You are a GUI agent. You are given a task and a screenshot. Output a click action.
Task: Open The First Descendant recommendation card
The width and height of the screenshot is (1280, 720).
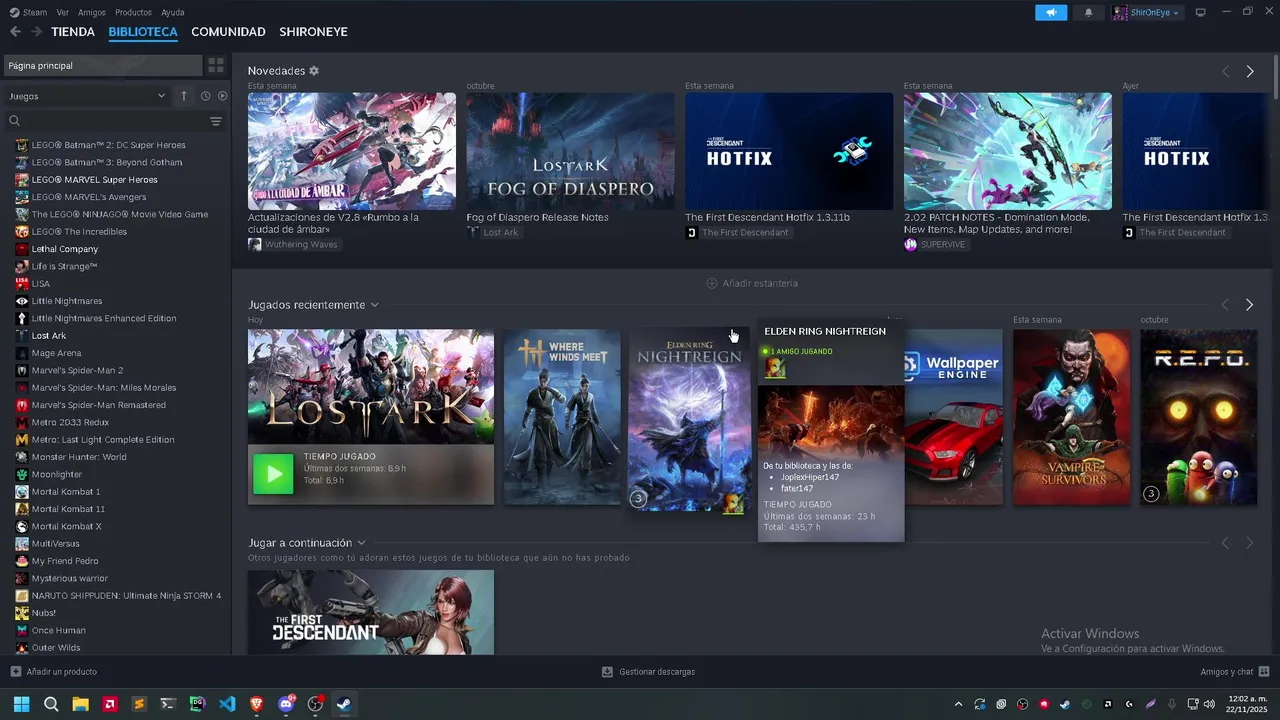click(371, 612)
